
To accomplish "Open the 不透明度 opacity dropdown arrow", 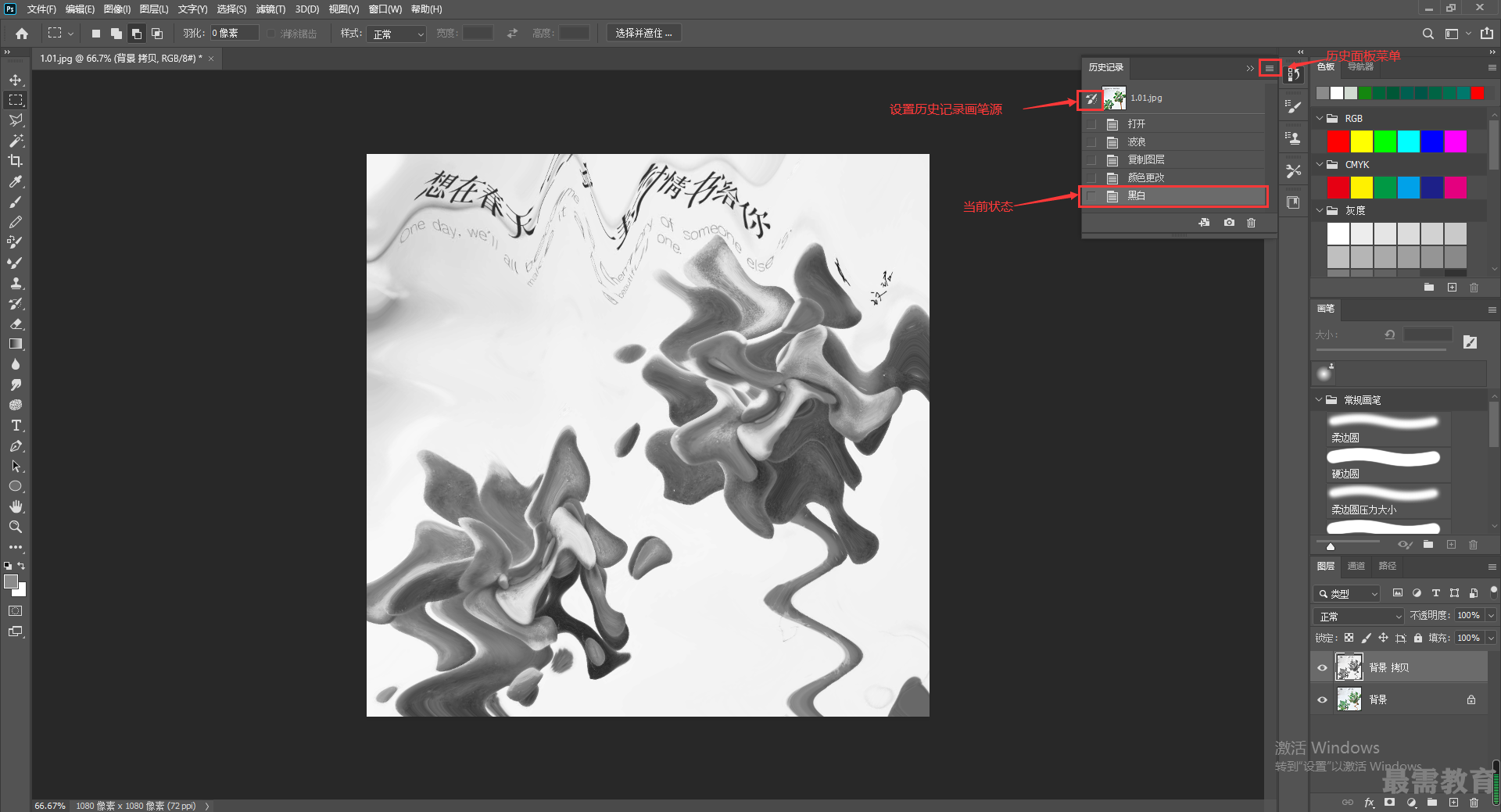I will point(1491,616).
